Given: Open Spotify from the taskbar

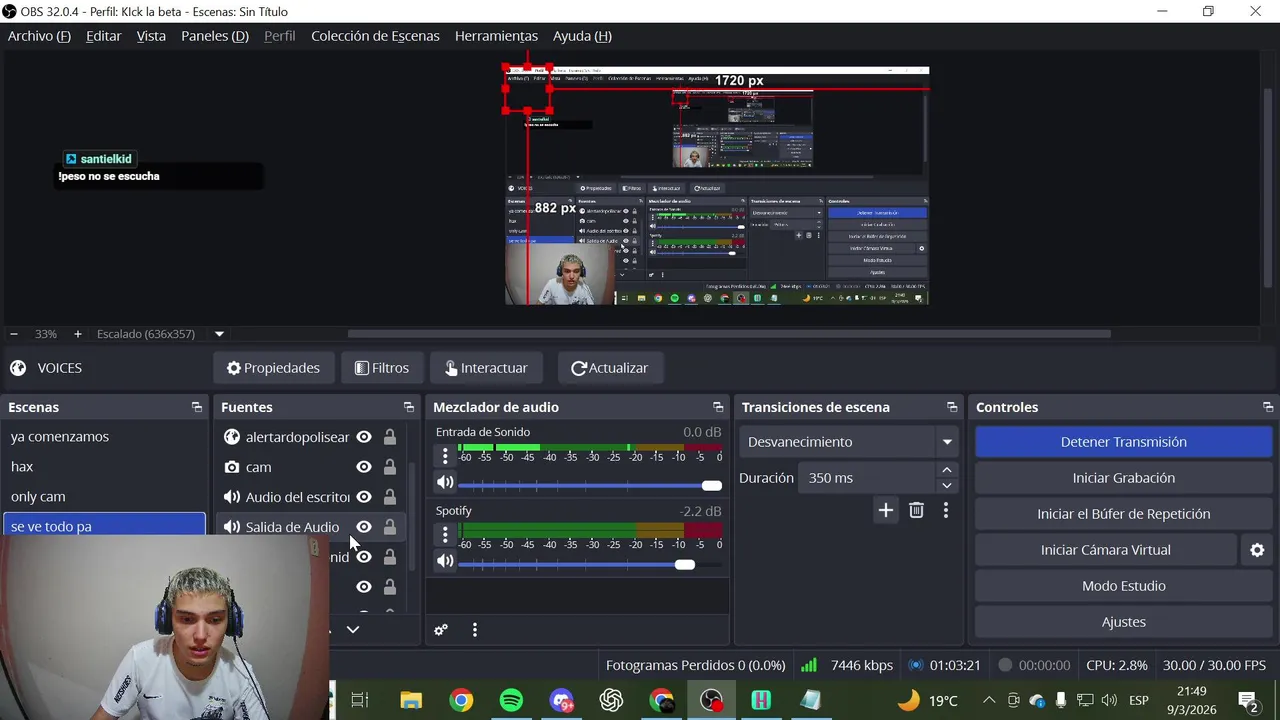Looking at the screenshot, I should pos(511,700).
